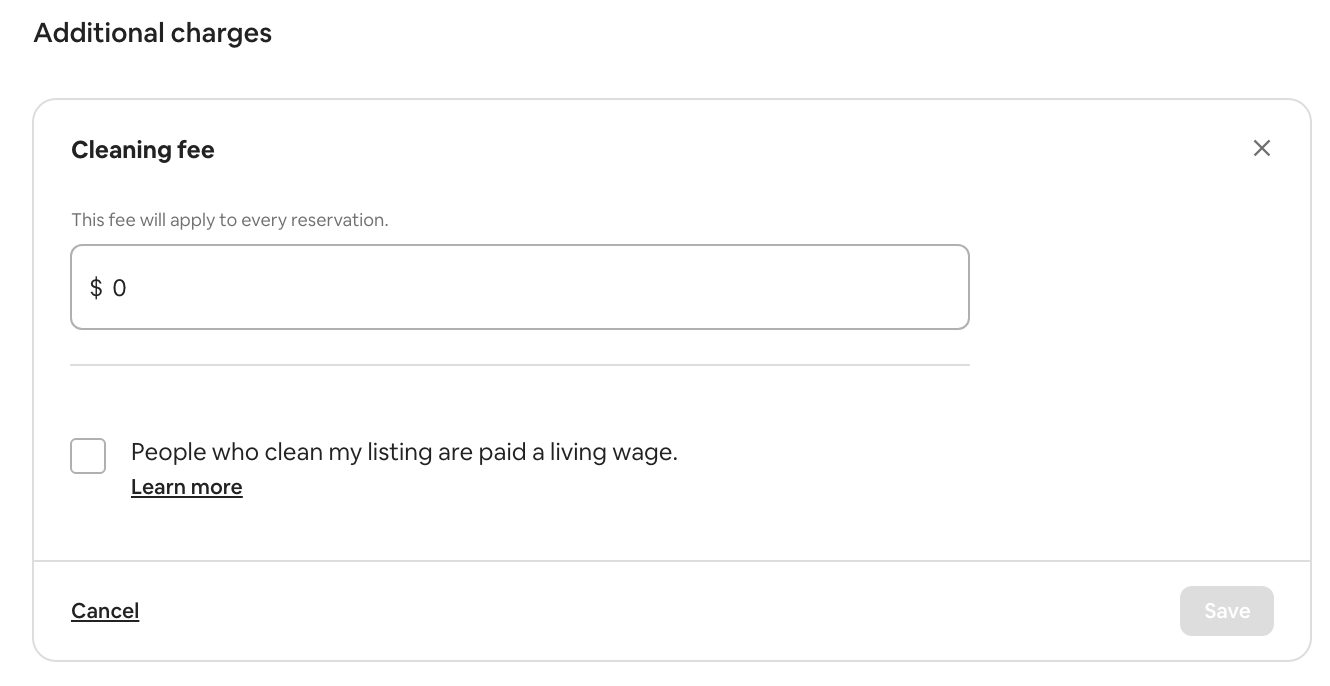Click the living wage statement label

(404, 452)
